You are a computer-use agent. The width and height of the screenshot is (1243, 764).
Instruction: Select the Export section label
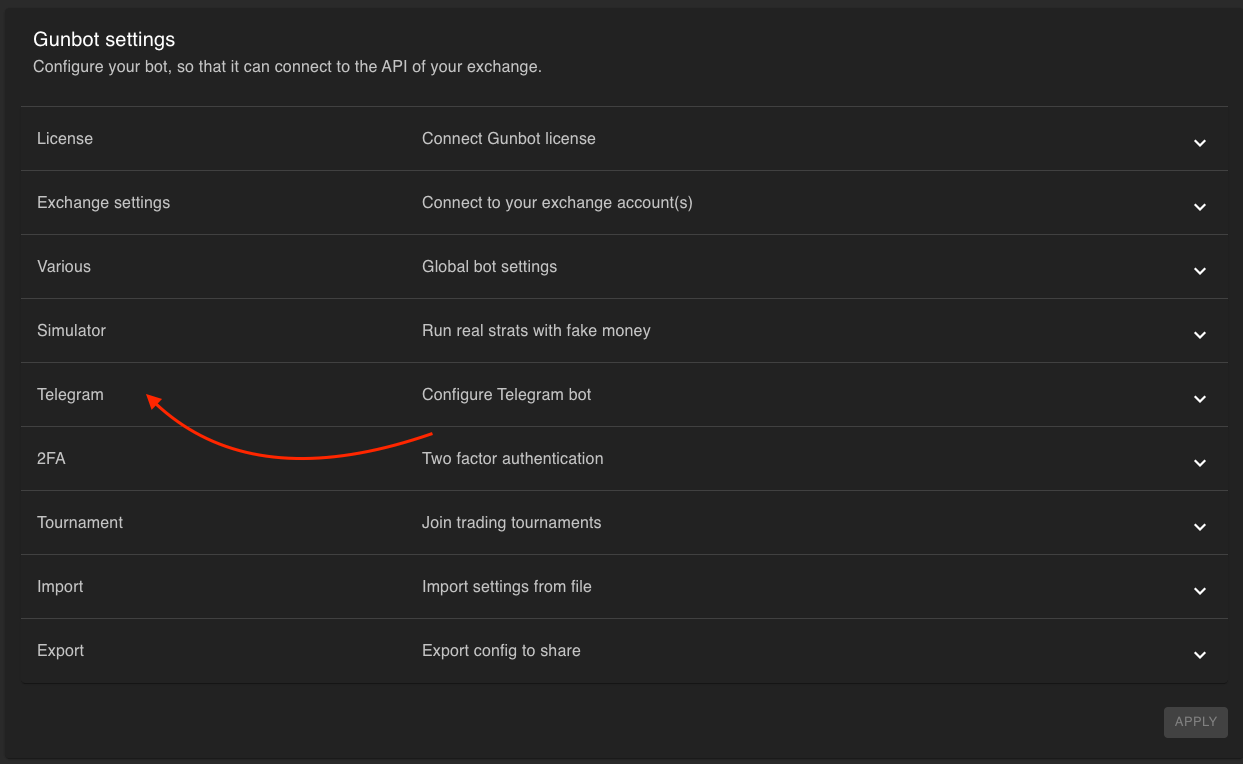click(60, 651)
